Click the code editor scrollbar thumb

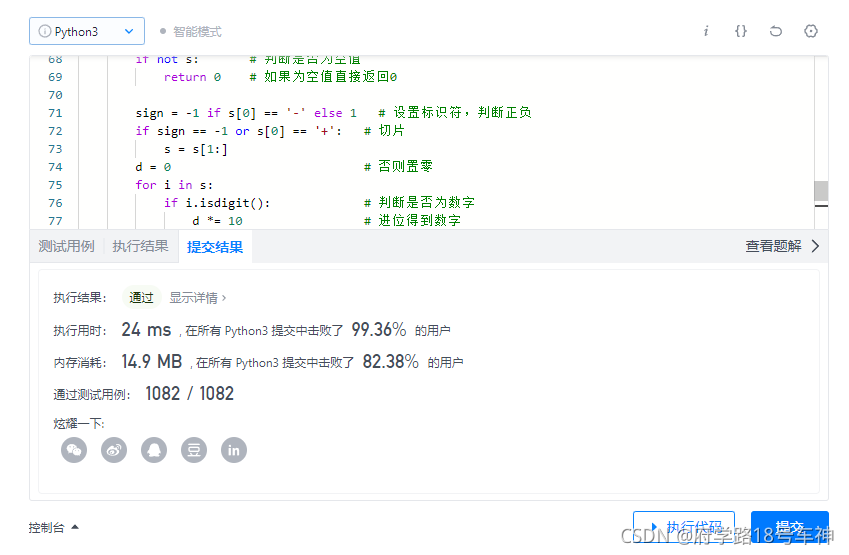[821, 191]
